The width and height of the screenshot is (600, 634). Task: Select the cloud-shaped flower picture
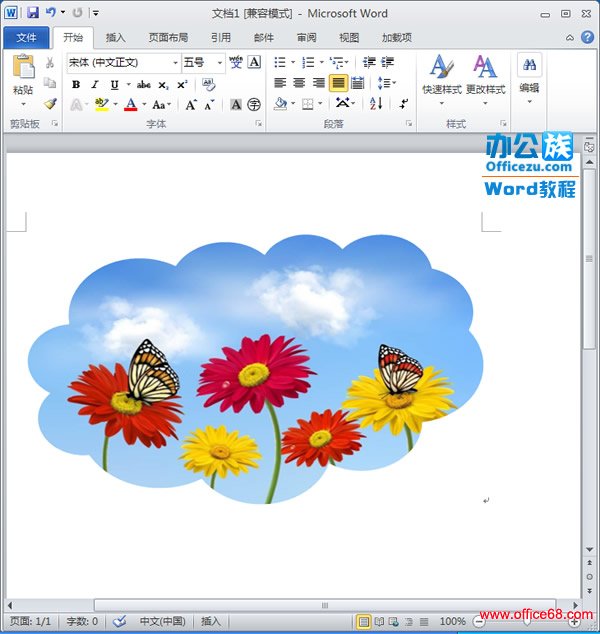256,369
